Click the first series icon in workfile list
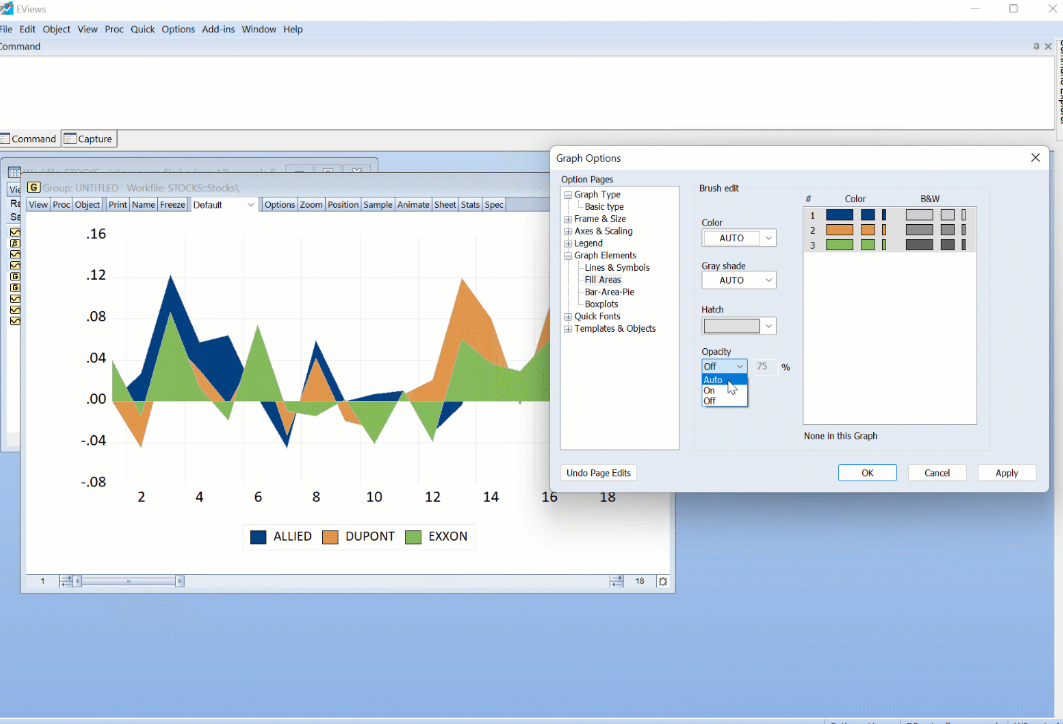This screenshot has width=1063, height=724. pos(15,233)
